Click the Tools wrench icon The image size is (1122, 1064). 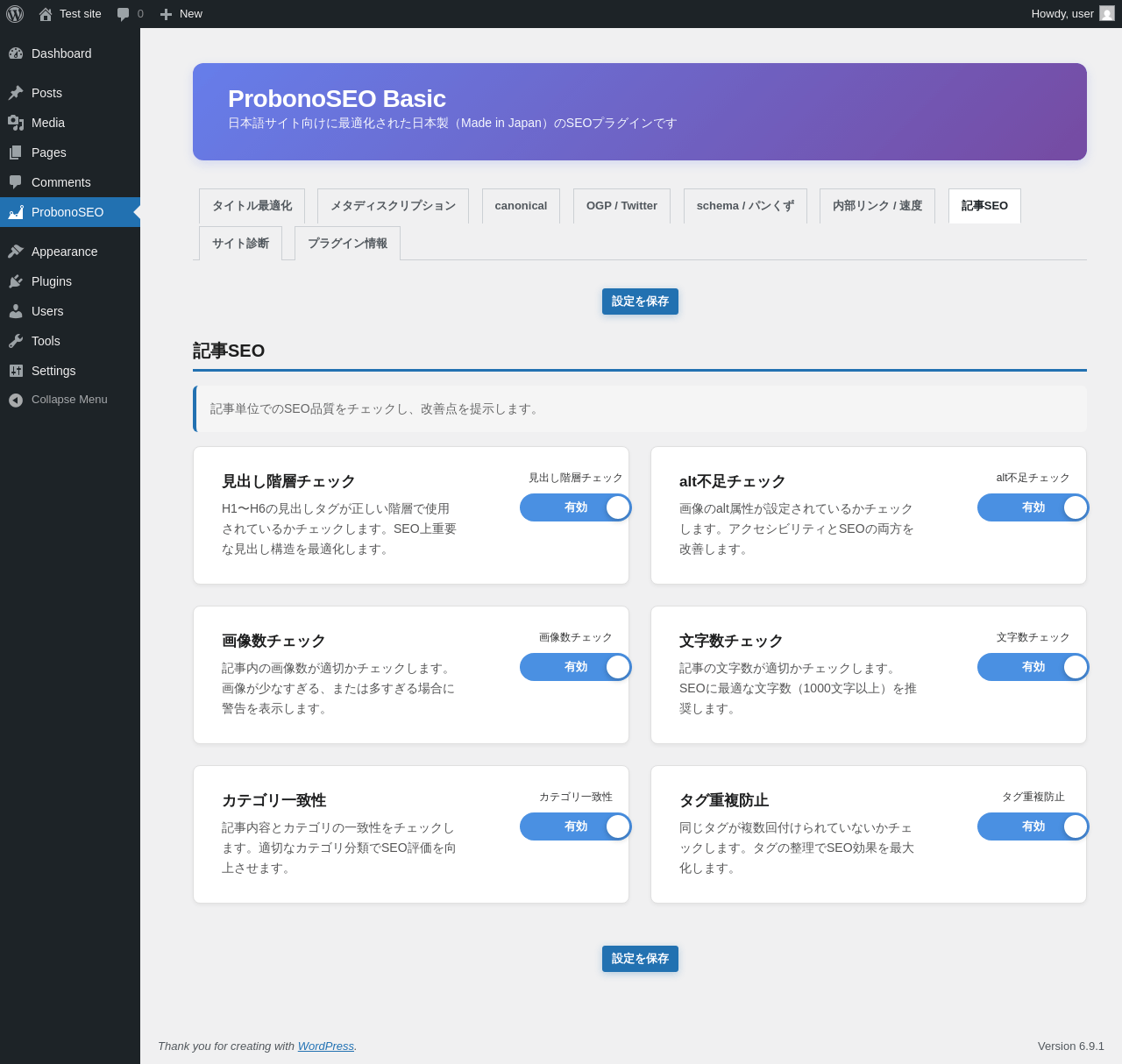click(16, 341)
